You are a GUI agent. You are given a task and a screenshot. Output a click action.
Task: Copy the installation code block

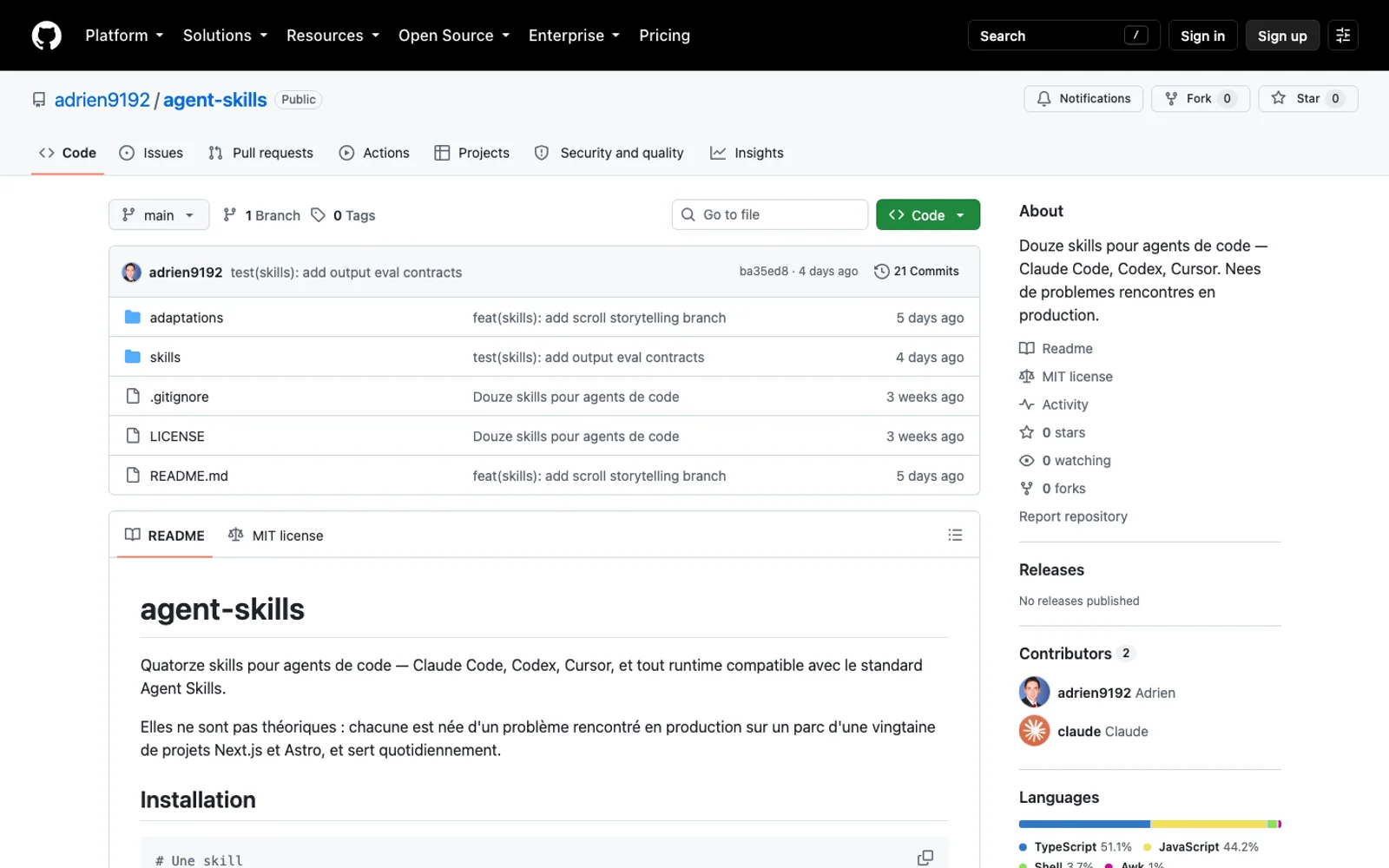(925, 858)
